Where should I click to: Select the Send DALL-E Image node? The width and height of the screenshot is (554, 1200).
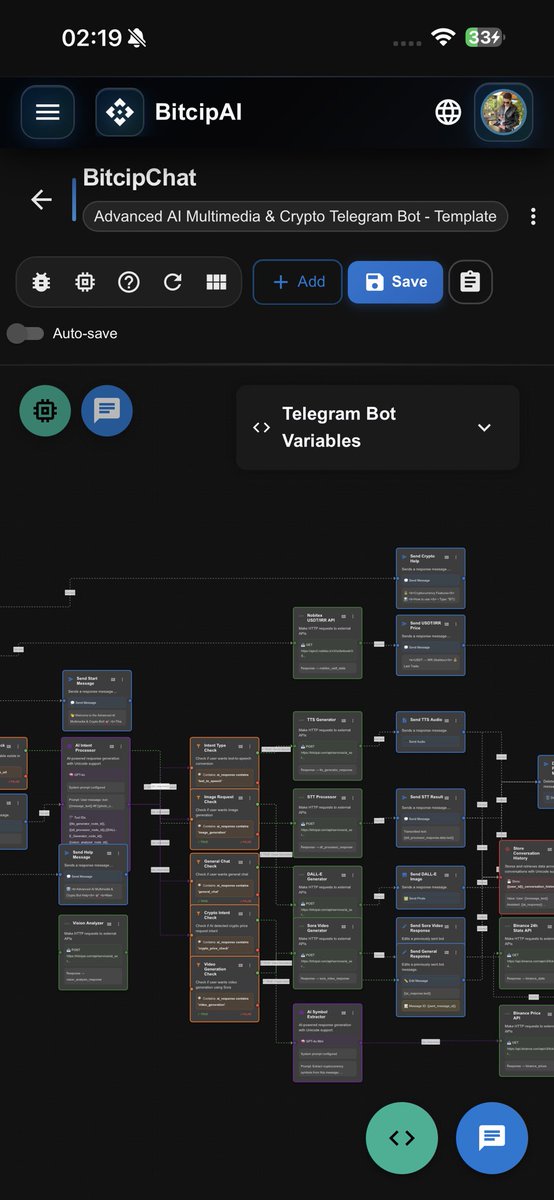point(430,888)
